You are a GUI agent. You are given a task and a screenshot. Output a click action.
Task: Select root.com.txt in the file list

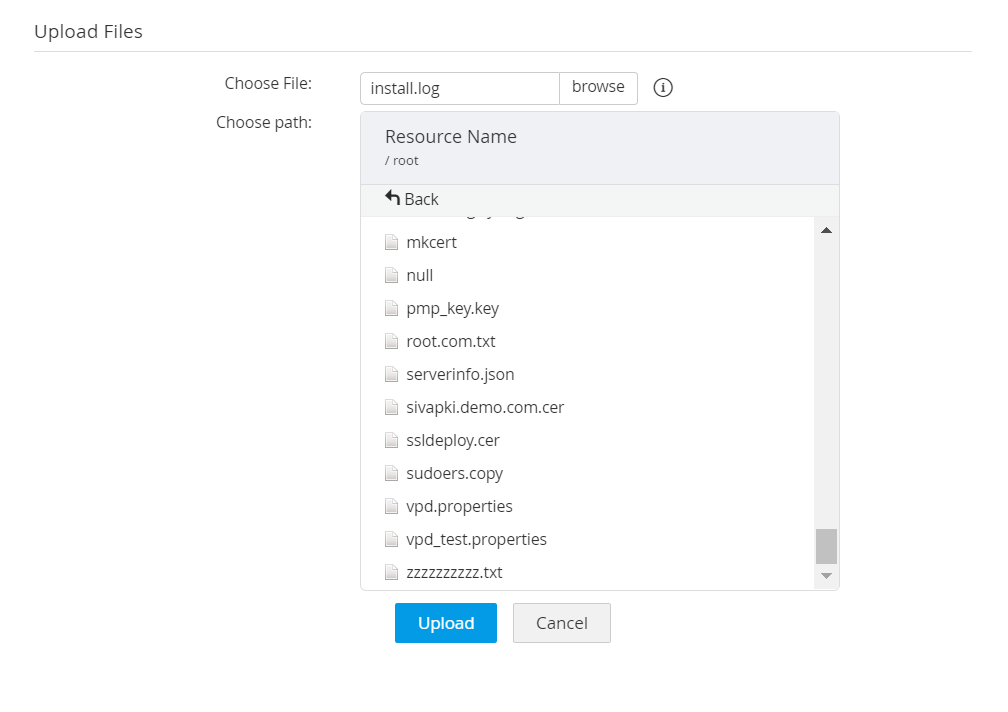click(451, 341)
